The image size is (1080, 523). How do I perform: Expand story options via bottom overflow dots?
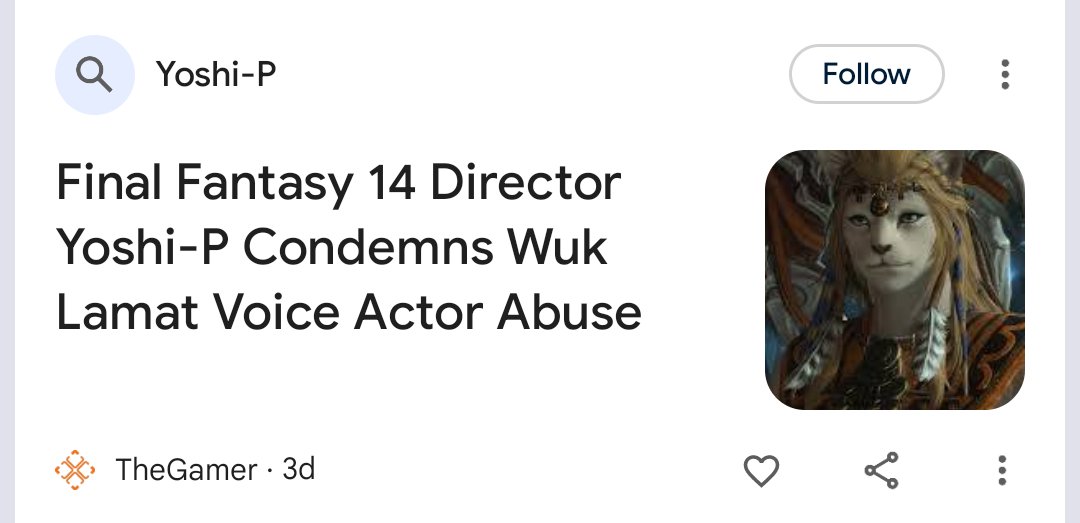click(x=1002, y=471)
